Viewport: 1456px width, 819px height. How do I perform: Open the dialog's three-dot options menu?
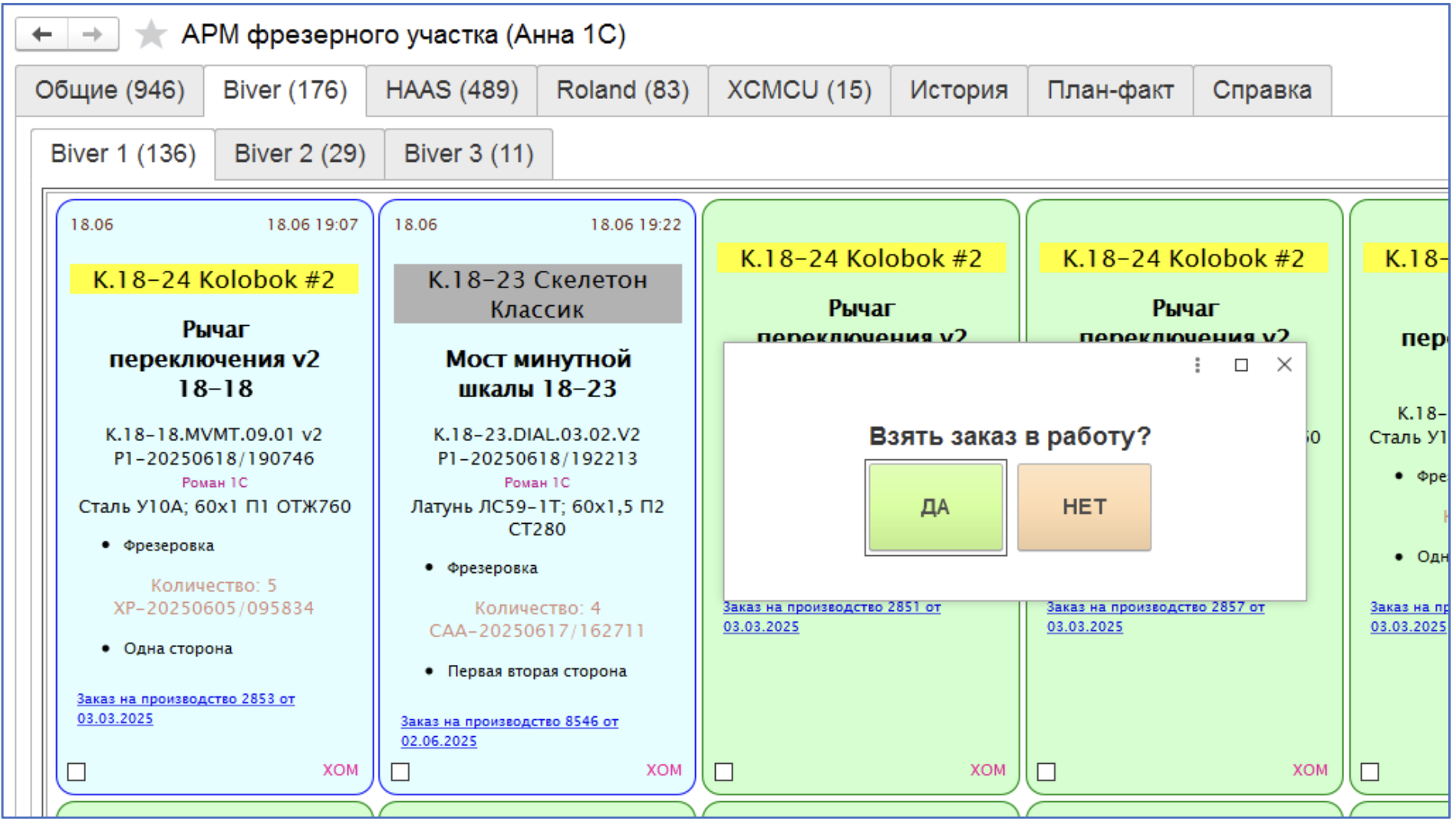(1197, 366)
